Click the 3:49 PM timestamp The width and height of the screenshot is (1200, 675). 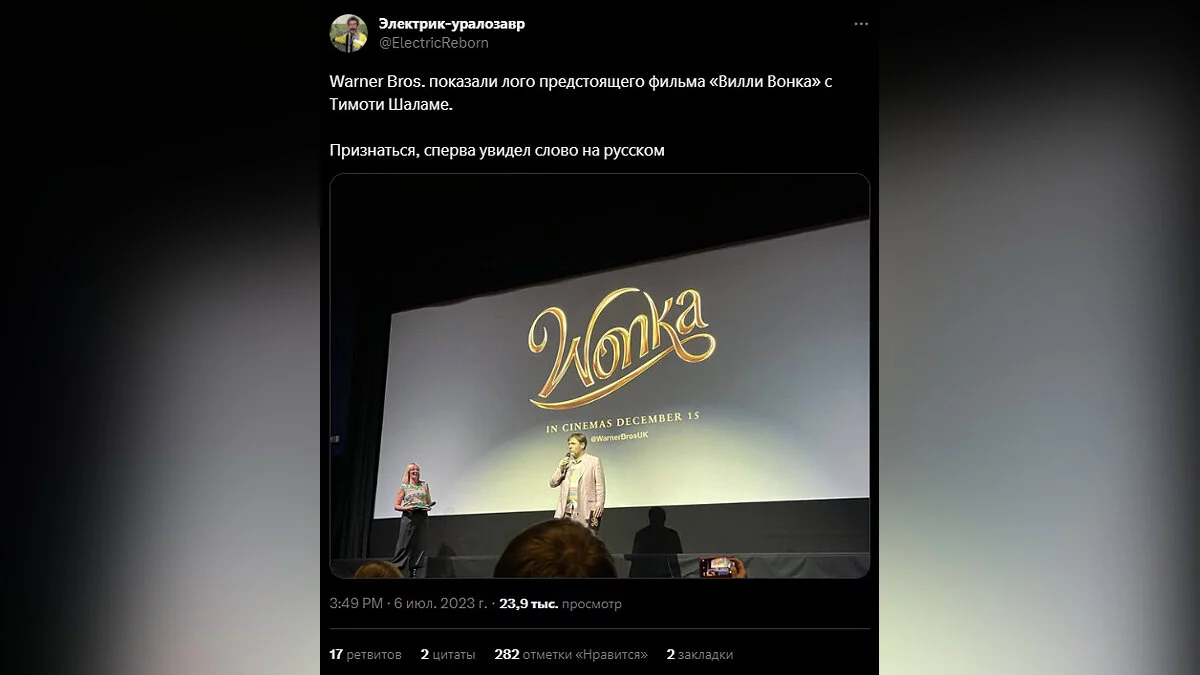point(356,604)
